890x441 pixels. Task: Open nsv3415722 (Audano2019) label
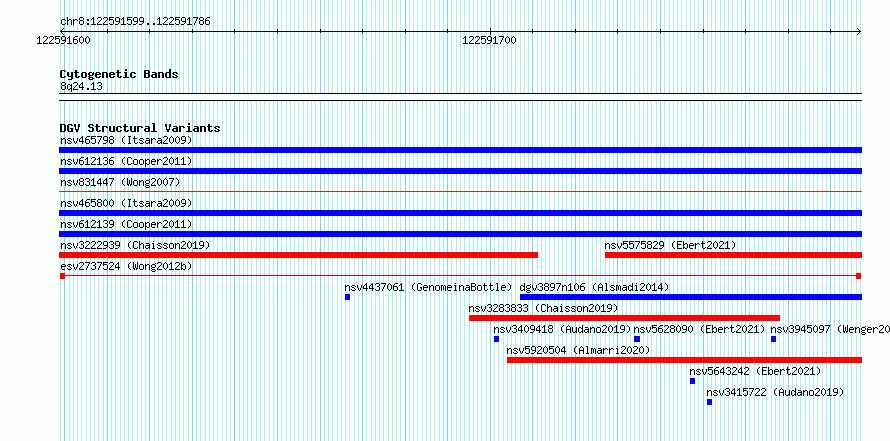pos(775,392)
